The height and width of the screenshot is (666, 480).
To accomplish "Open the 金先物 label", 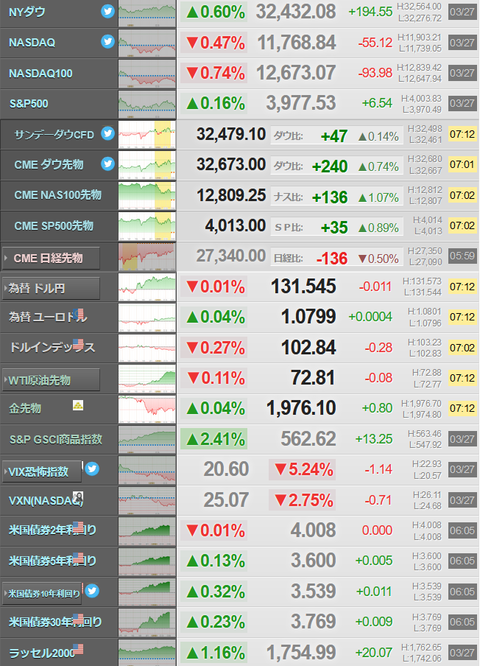I will click(x=25, y=408).
